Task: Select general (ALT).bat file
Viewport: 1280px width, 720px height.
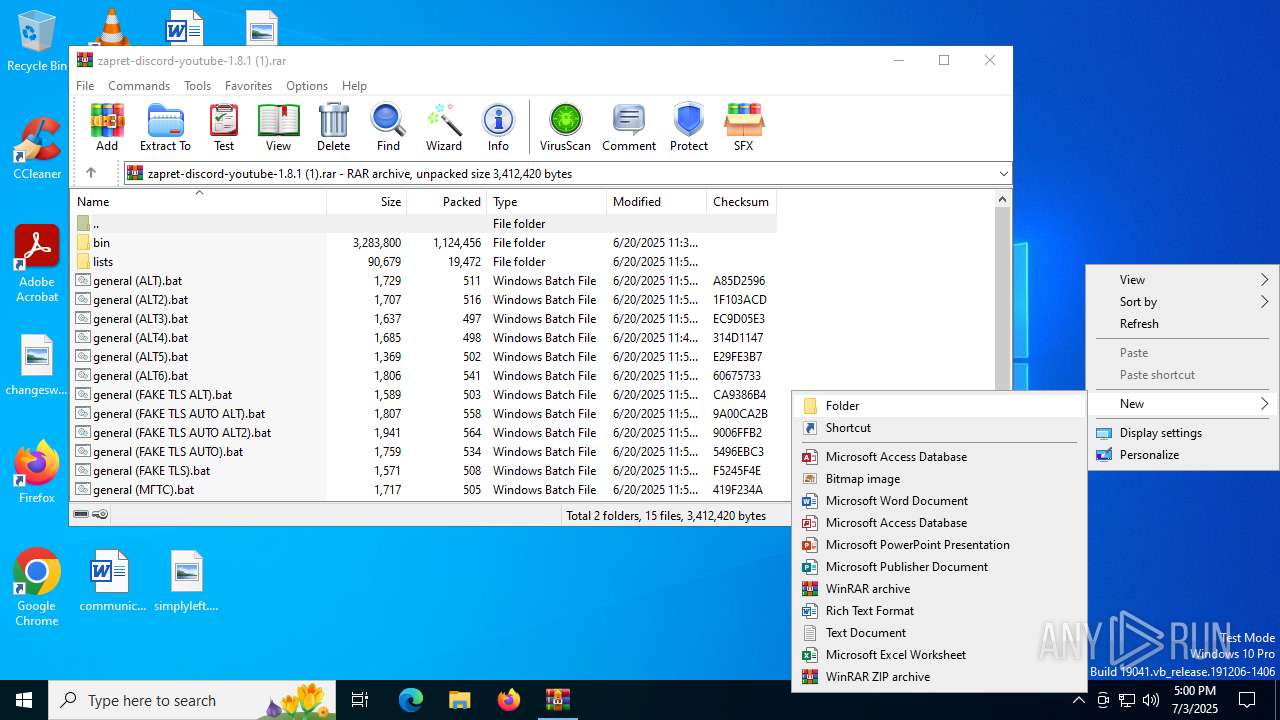Action: click(424, 281)
